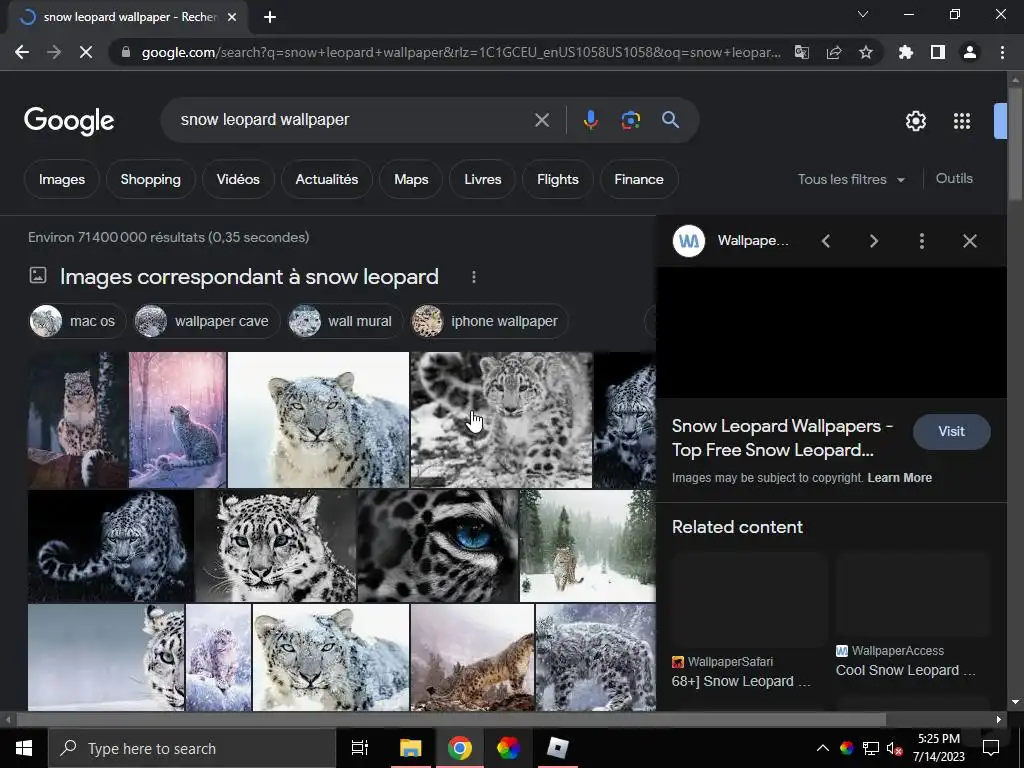Stop loading the page
The image size is (1024, 768).
(86, 52)
